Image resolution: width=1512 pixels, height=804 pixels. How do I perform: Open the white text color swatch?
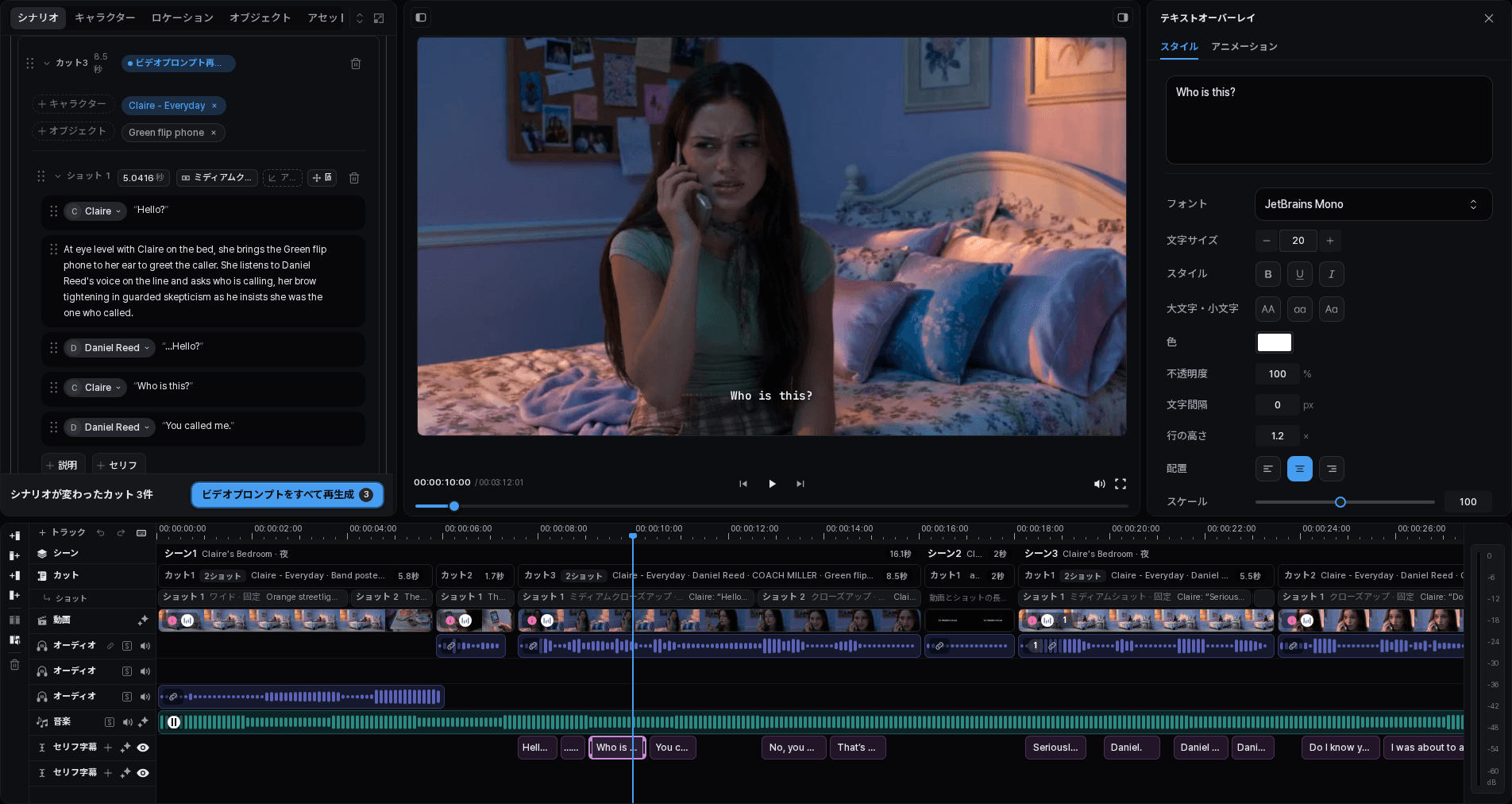point(1275,342)
